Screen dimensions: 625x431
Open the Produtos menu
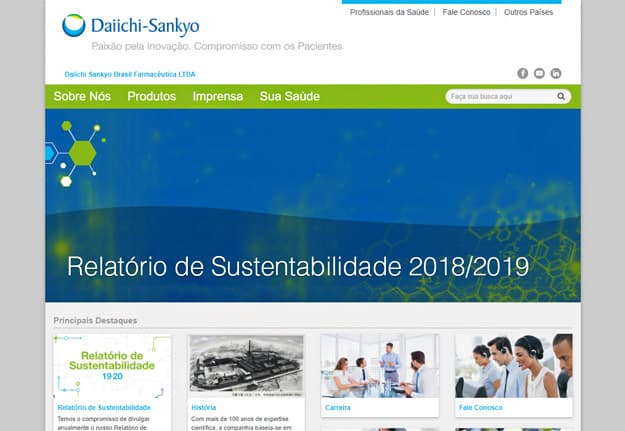tap(151, 96)
